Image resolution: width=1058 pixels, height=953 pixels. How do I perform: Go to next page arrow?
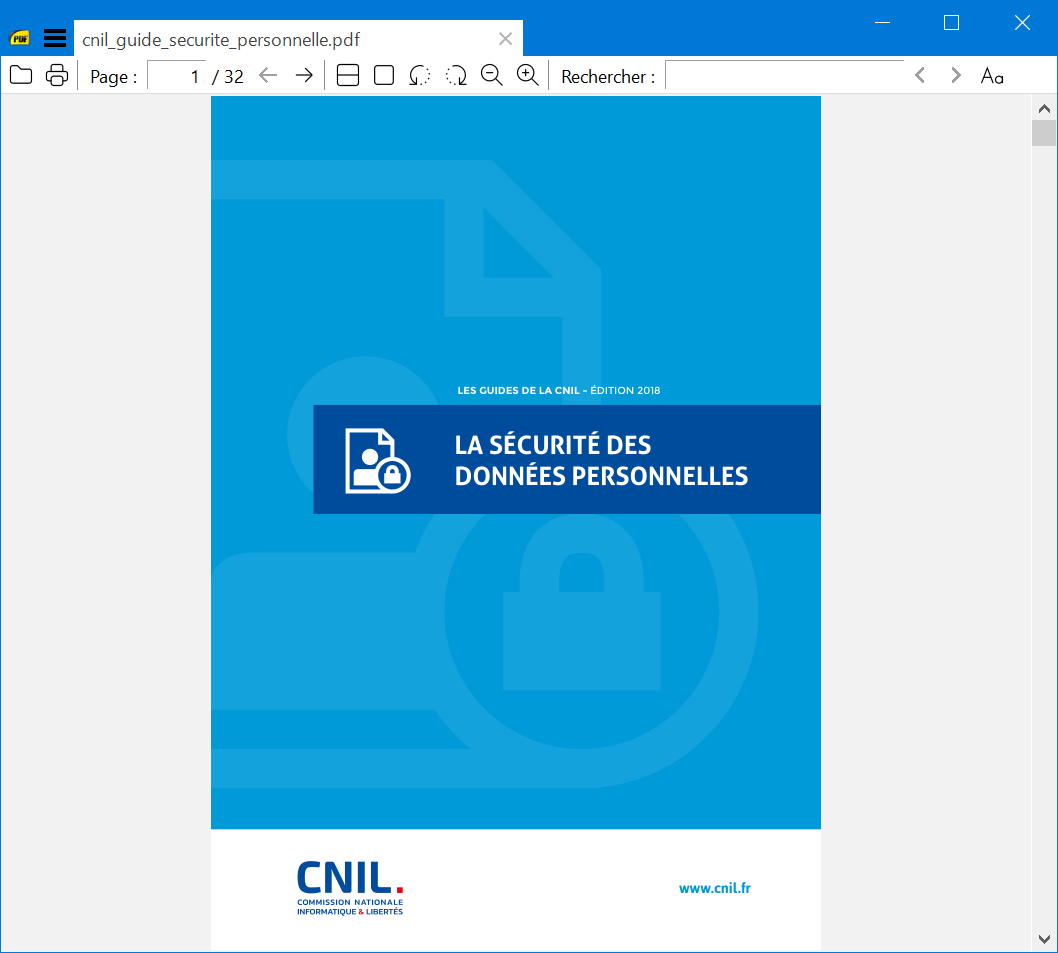[x=304, y=76]
